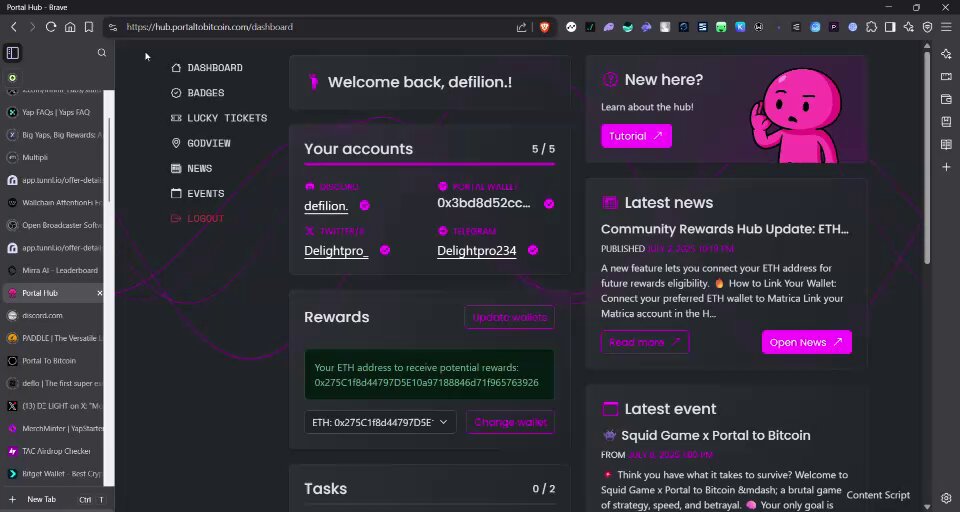The width and height of the screenshot is (960, 512).
Task: Open the Delightpro234 Telegram account link
Action: click(476, 251)
